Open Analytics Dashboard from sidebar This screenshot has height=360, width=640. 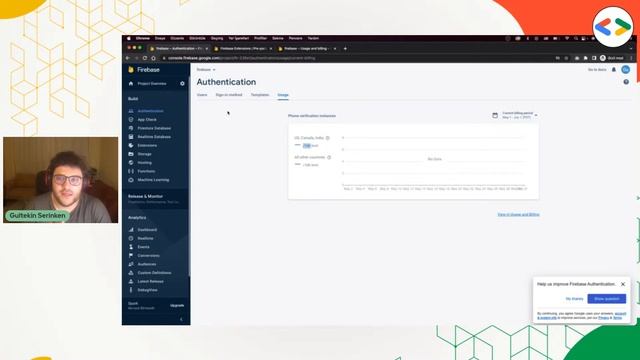point(147,230)
